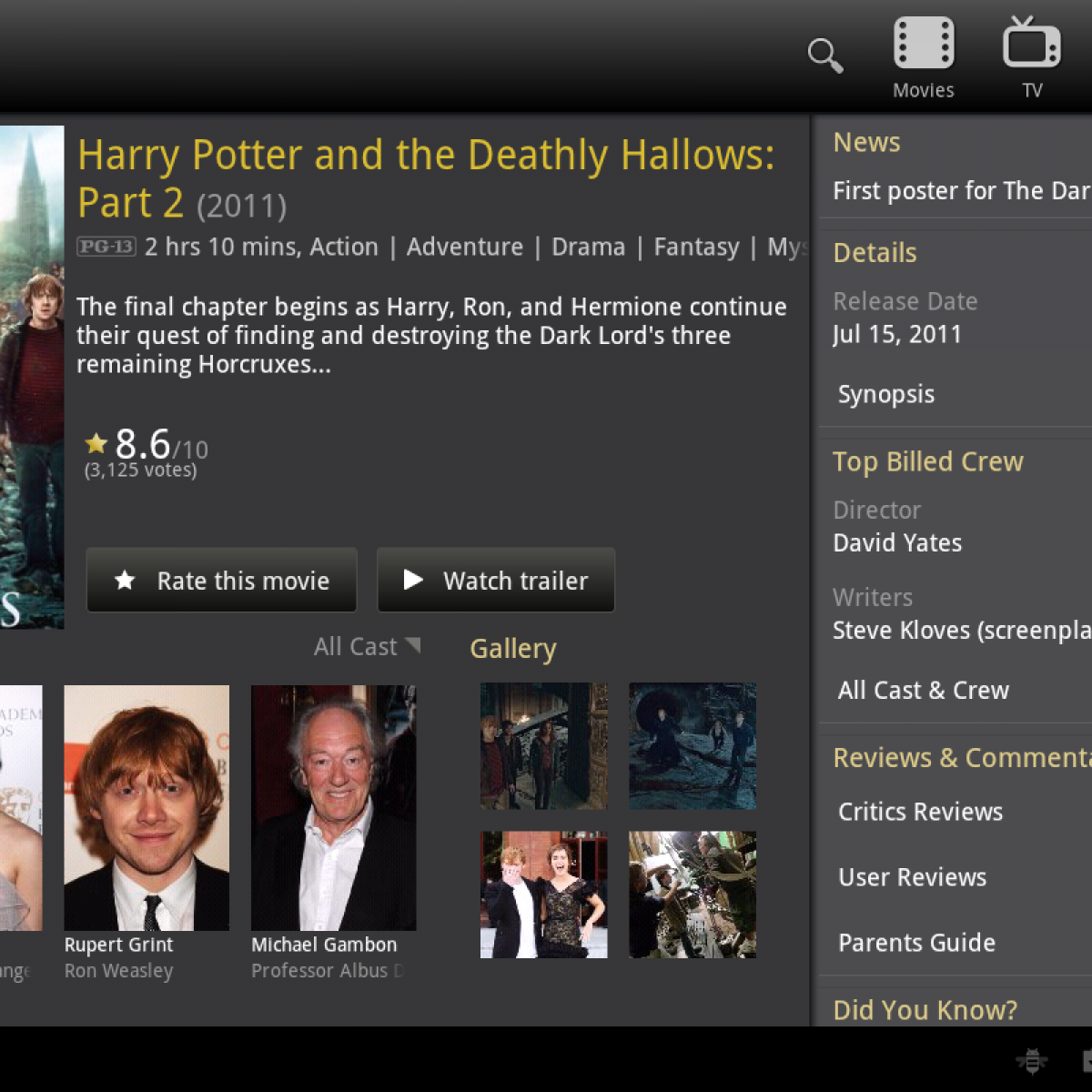Open the movie poster image

point(31,377)
